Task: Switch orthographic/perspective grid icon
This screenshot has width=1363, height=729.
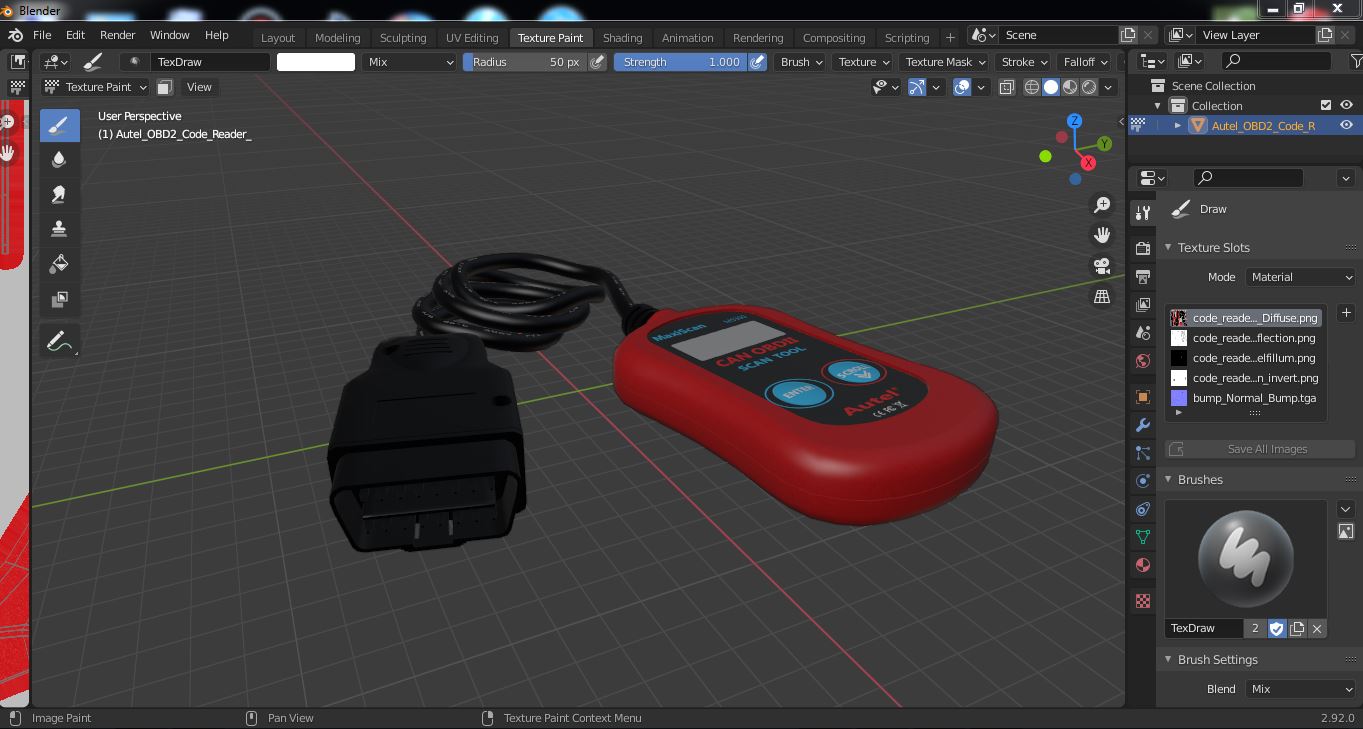Action: (x=1102, y=297)
